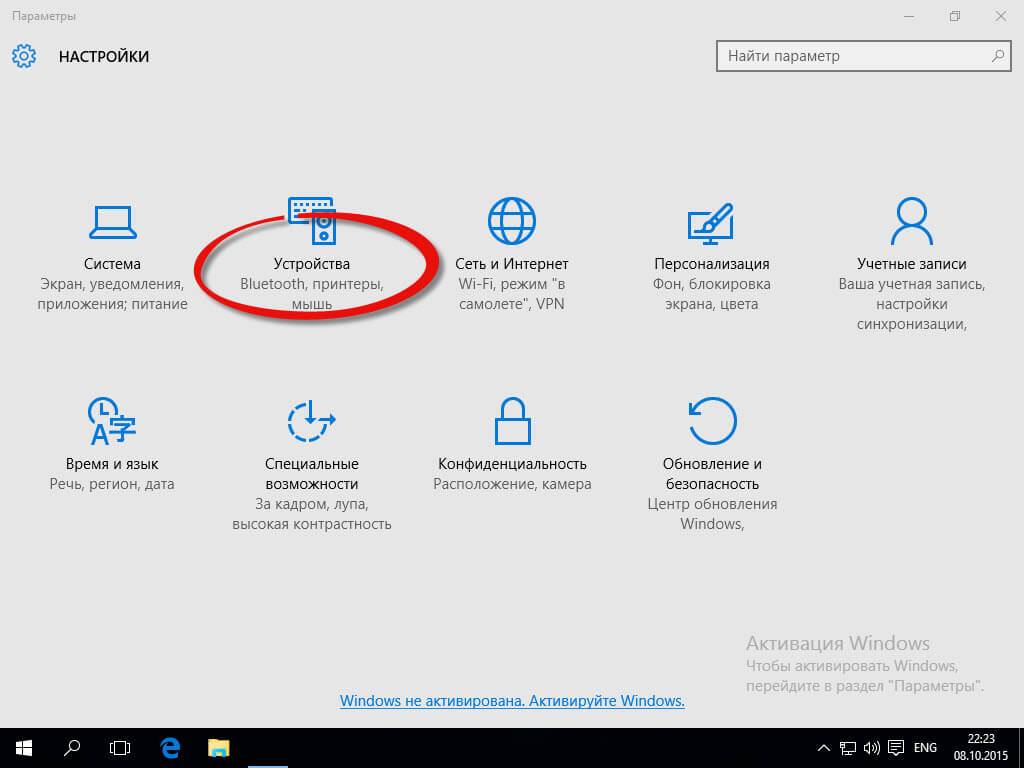1024x768 pixels.
Task: Open File Explorer from taskbar
Action: pyautogui.click(x=218, y=747)
